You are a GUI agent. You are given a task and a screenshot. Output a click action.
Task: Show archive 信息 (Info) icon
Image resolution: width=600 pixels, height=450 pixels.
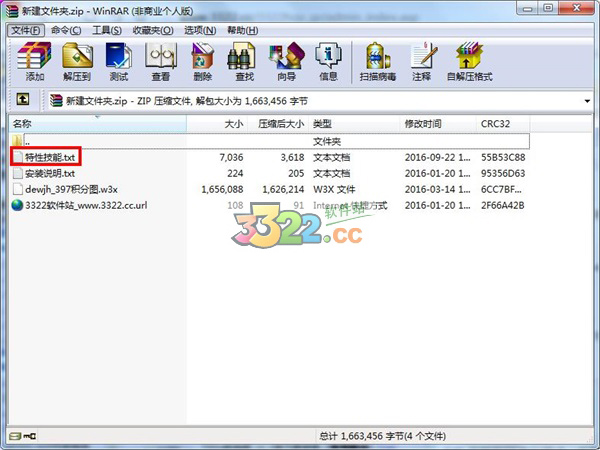pyautogui.click(x=328, y=56)
